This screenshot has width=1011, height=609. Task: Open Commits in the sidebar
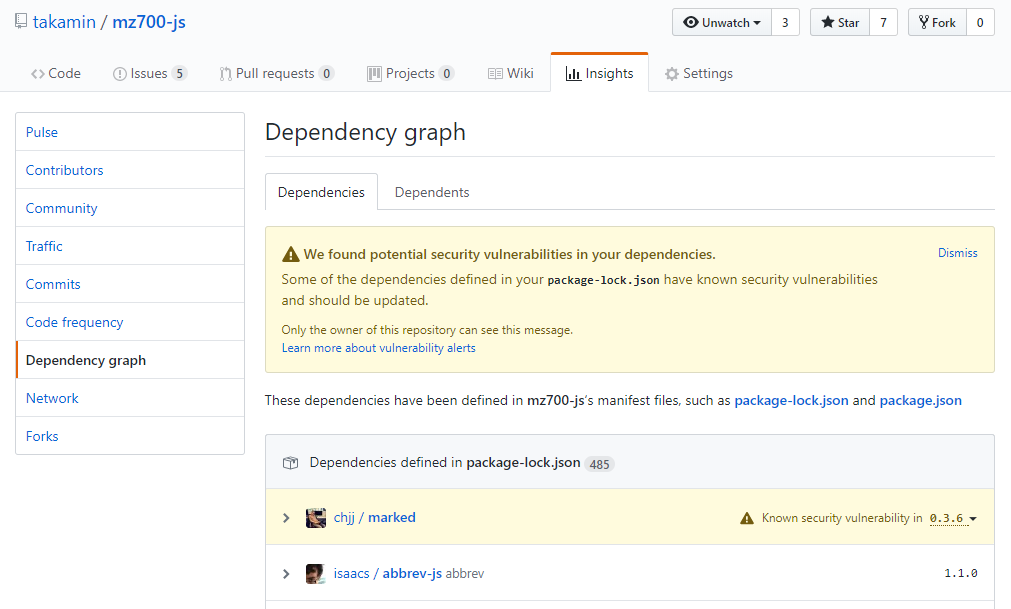pyautogui.click(x=130, y=284)
